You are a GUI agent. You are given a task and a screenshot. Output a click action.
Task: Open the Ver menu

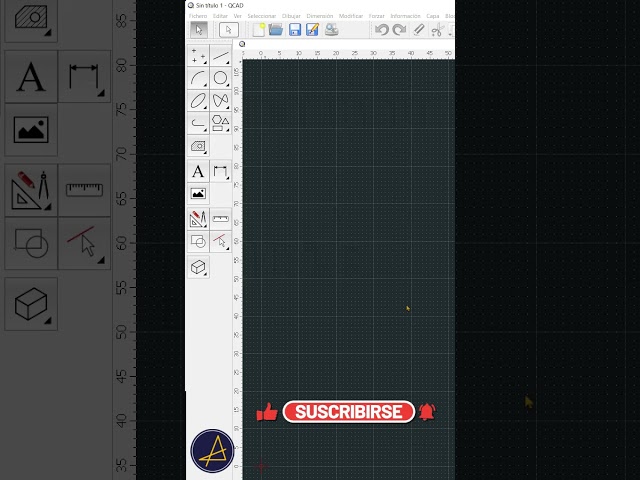238,16
